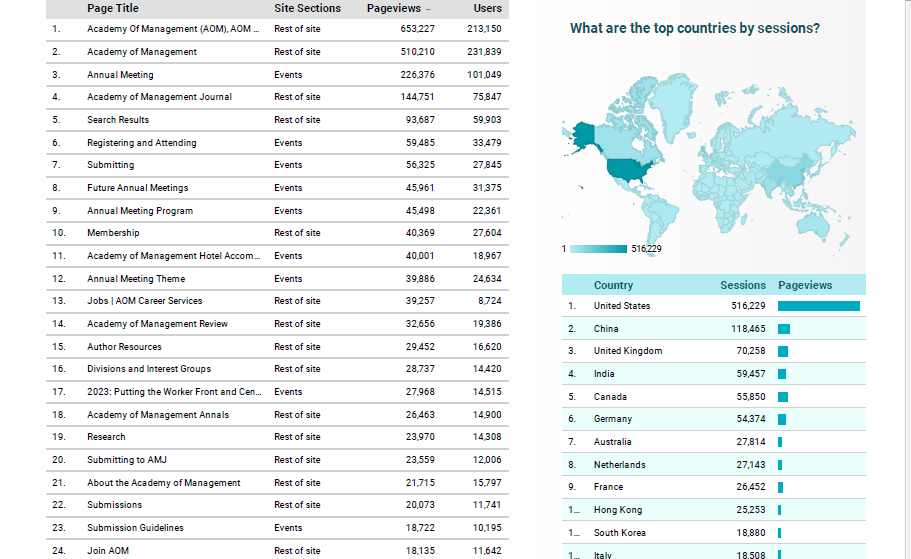Click 'Research' page title
The image size is (911, 559).
(x=106, y=437)
